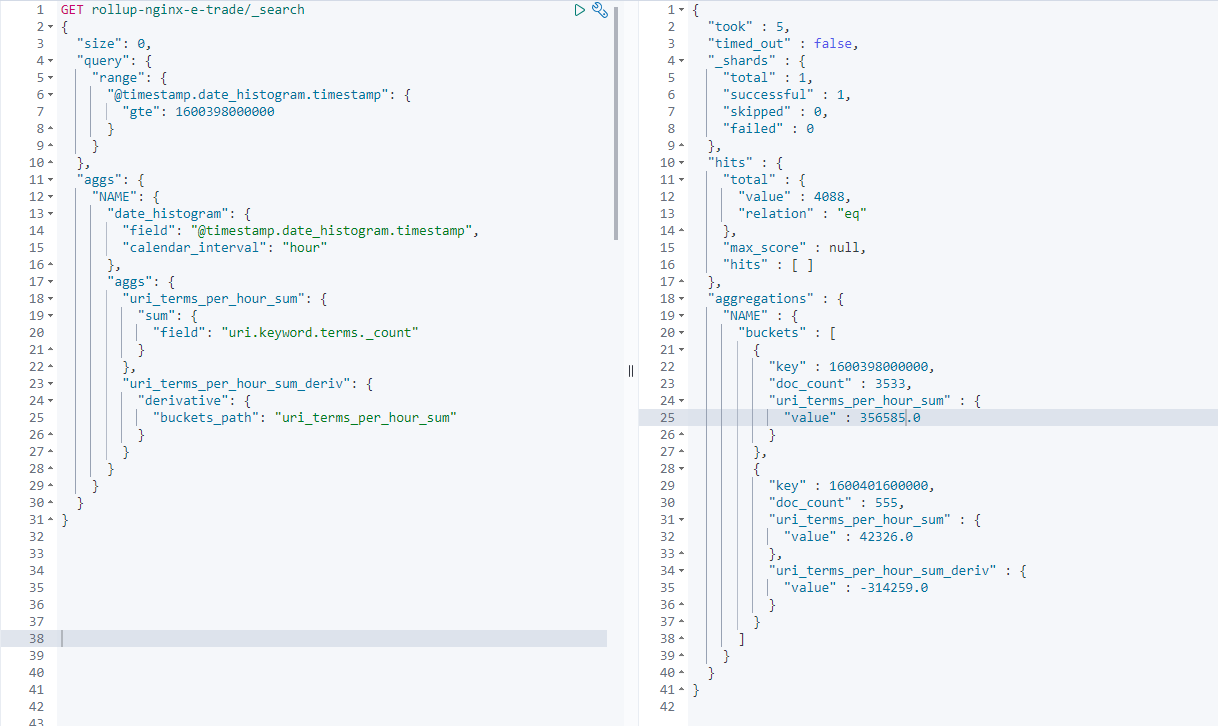Click the "calendar_interval" value "hour"
This screenshot has width=1218, height=726.
coord(305,248)
